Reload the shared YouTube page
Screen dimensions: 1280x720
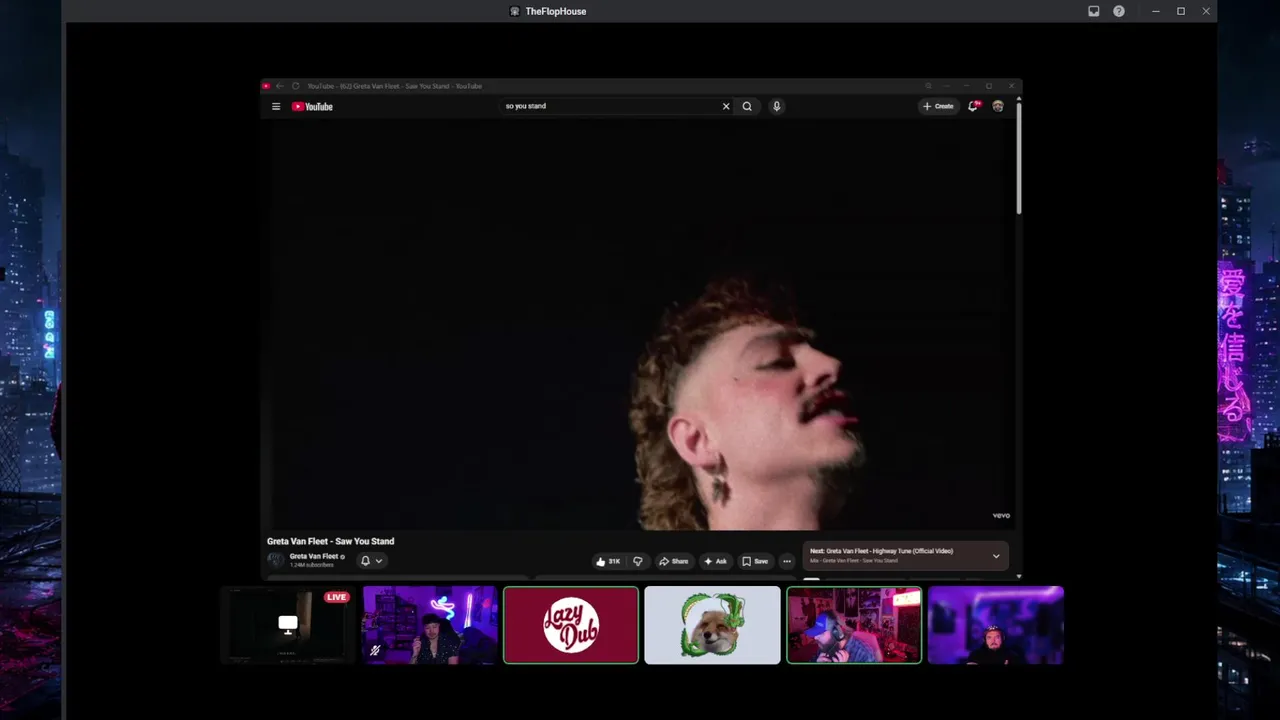tap(295, 86)
